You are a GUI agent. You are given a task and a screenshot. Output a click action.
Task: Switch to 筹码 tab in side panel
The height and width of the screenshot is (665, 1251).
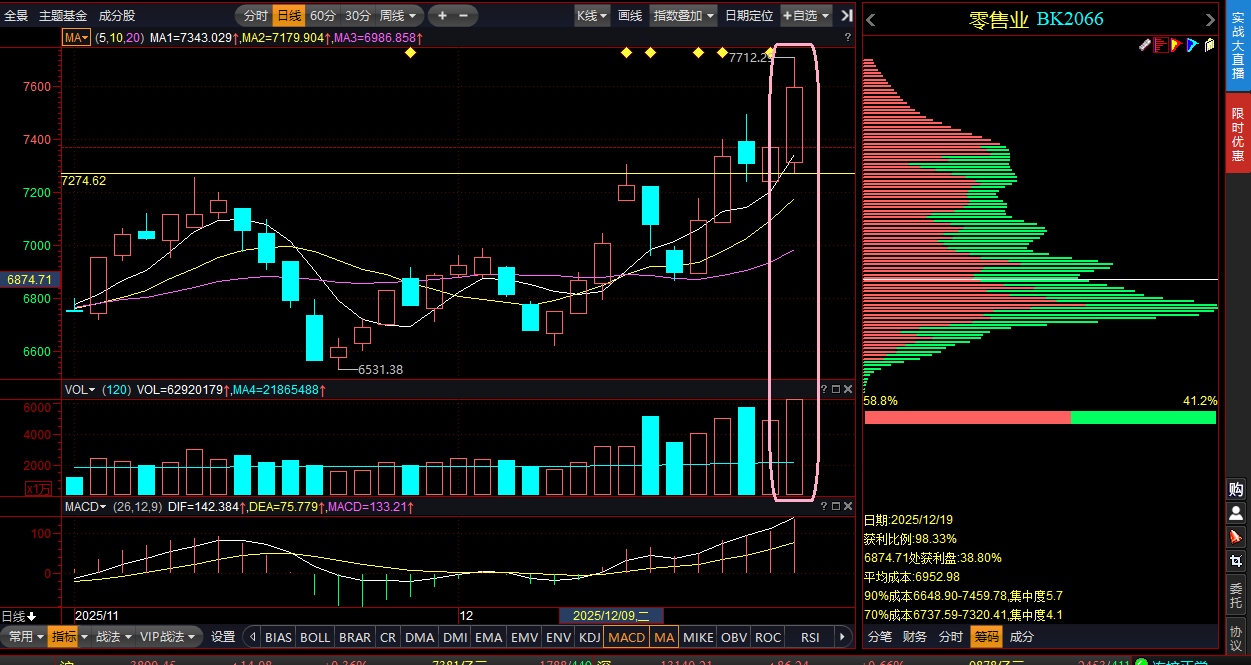(986, 636)
